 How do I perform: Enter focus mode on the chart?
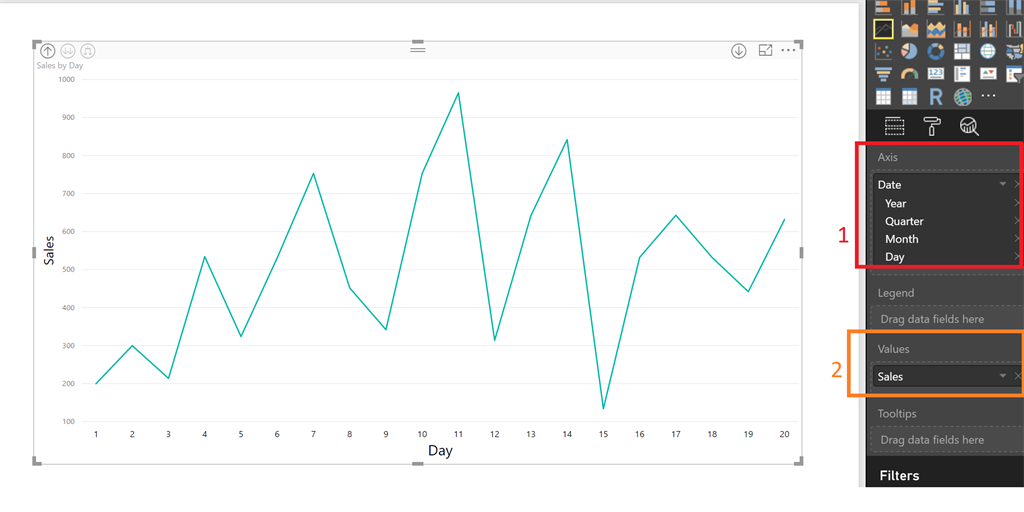click(x=765, y=50)
